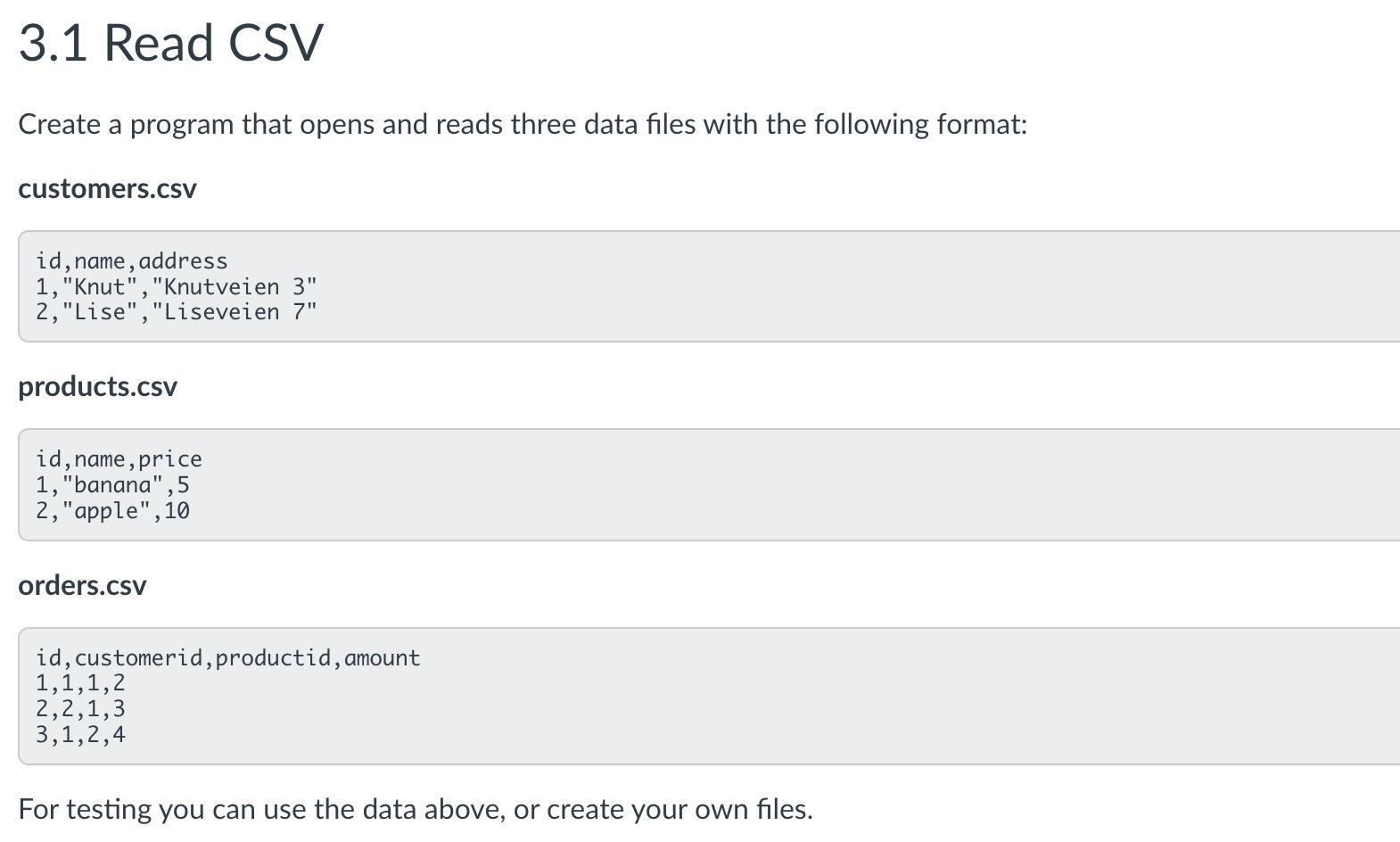Viewport: 1400px width, 842px height.
Task: Click the 'id,name,price' header line
Action: tap(119, 459)
